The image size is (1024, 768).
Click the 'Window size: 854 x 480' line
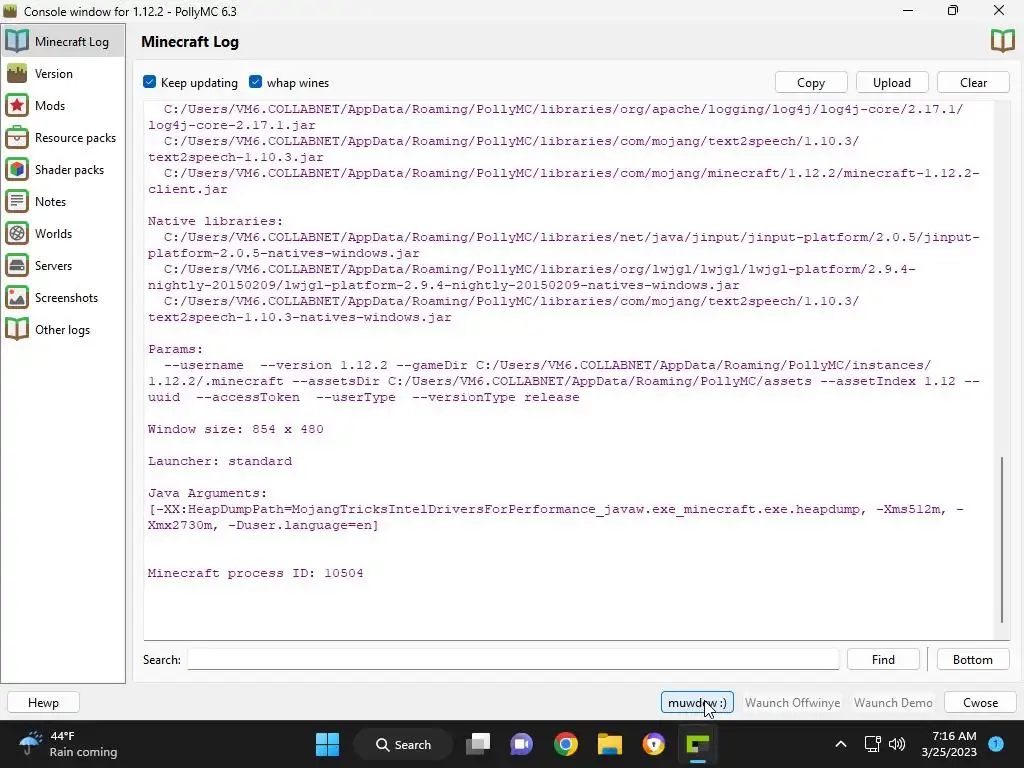236,429
